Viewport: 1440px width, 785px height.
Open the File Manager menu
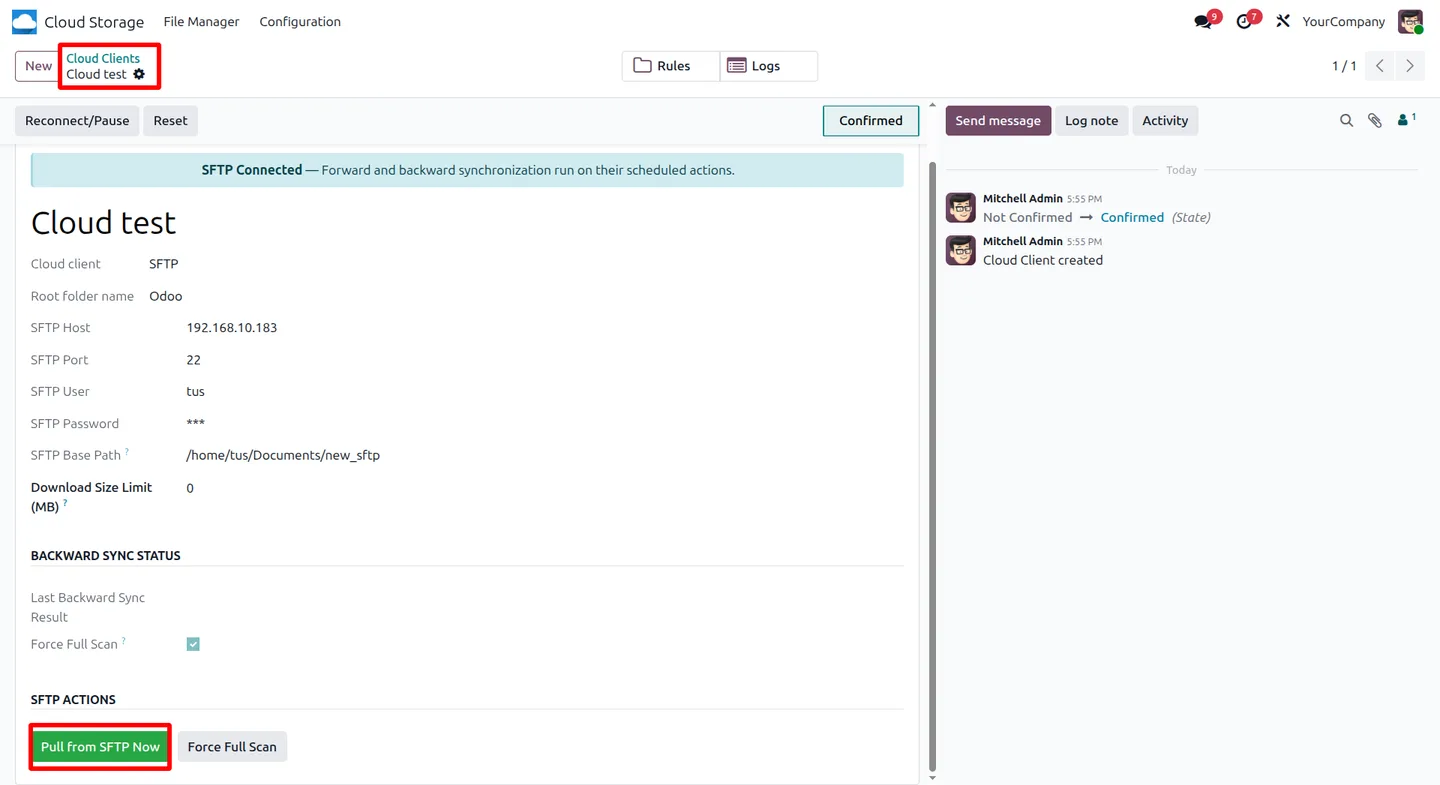point(201,22)
